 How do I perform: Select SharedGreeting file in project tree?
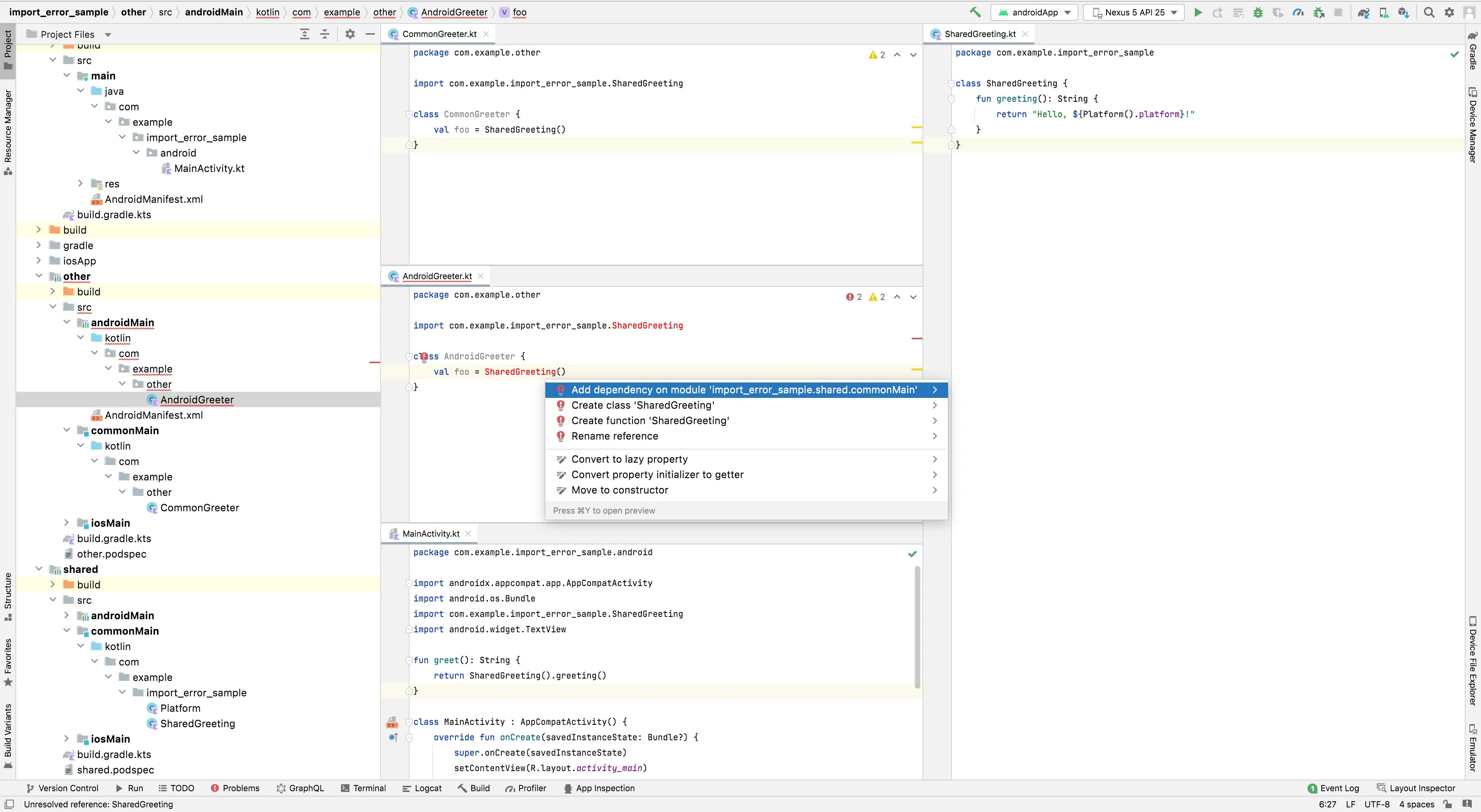pos(197,723)
